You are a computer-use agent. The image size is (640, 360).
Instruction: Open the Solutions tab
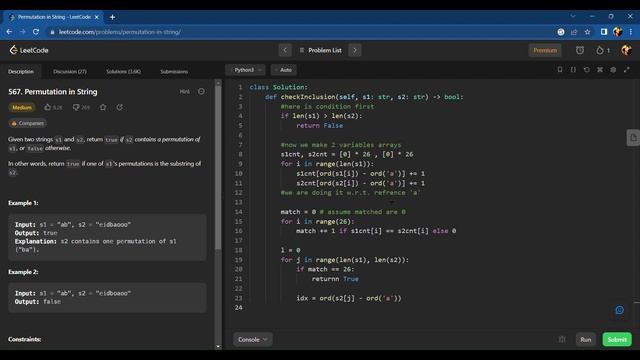tap(123, 71)
